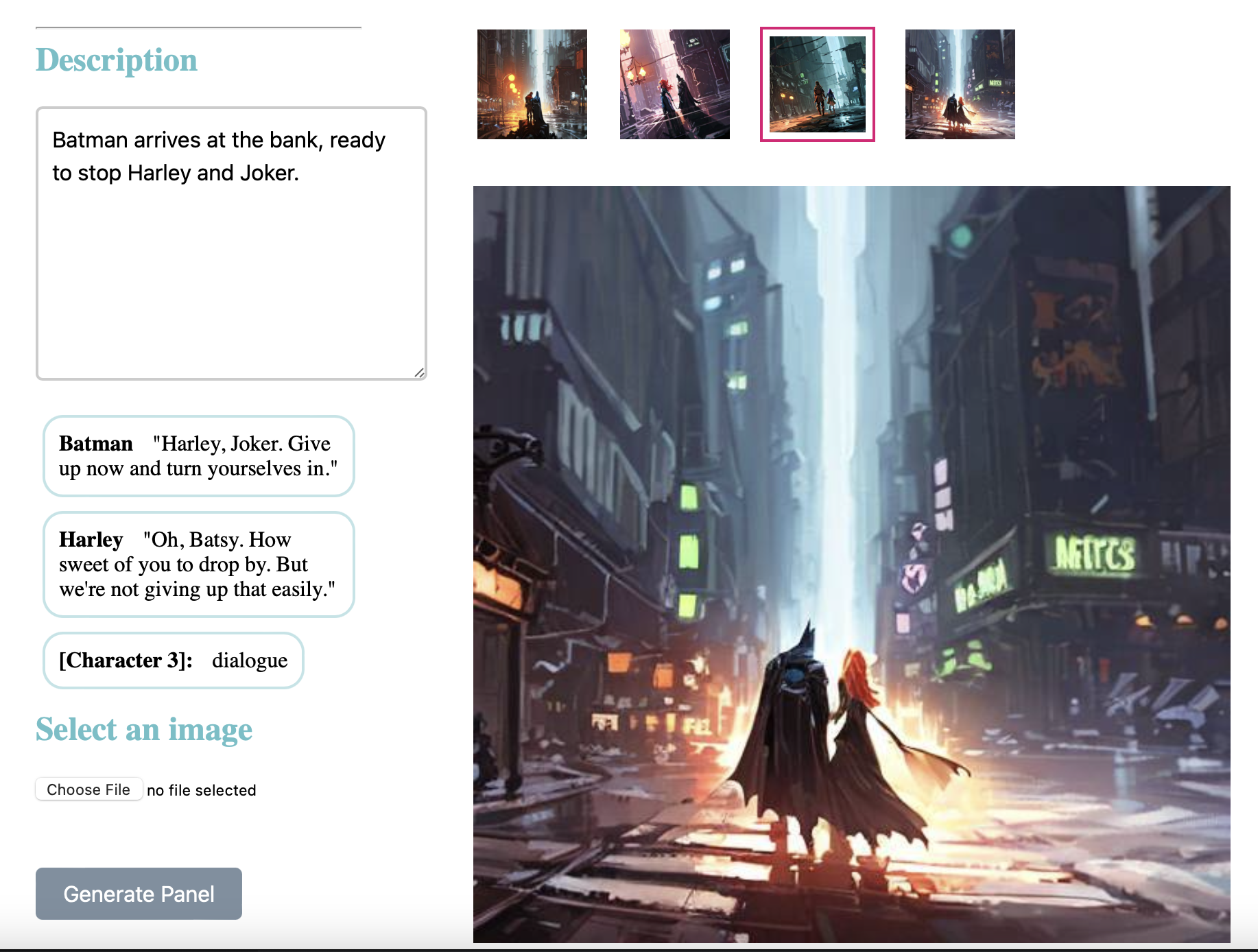Grab the text area resize handle

419,372
